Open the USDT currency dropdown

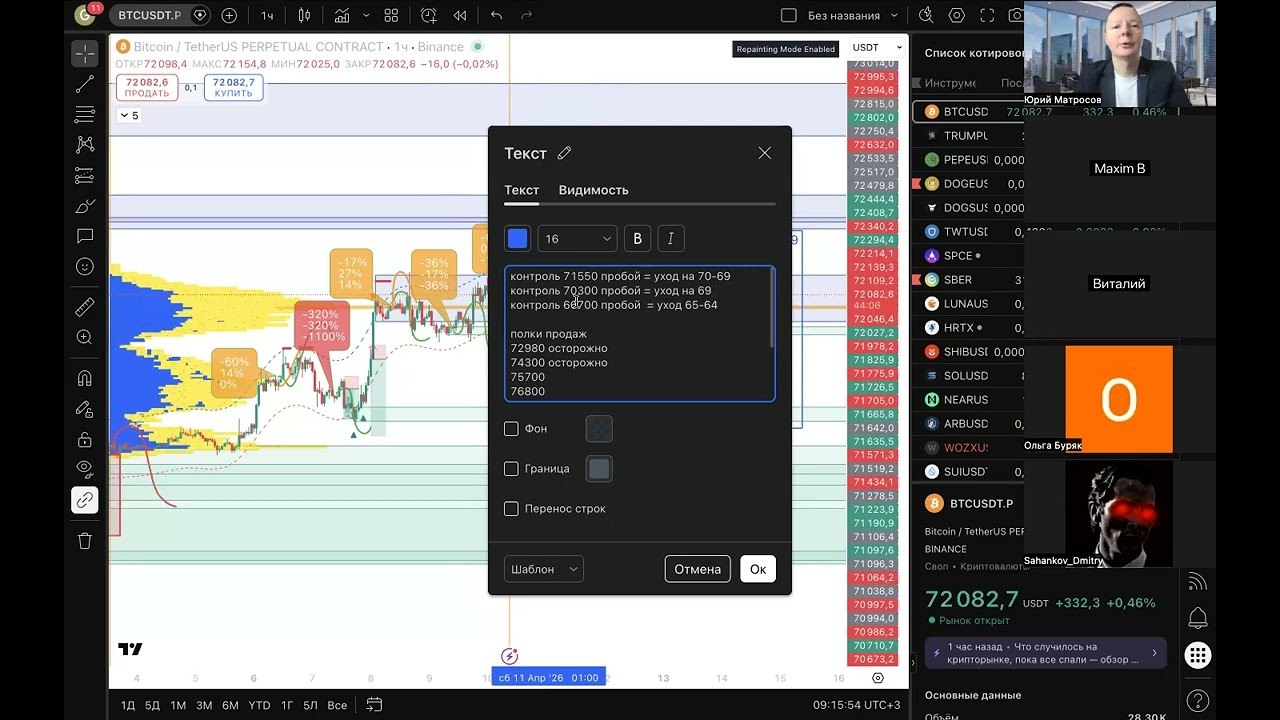pyautogui.click(x=877, y=47)
